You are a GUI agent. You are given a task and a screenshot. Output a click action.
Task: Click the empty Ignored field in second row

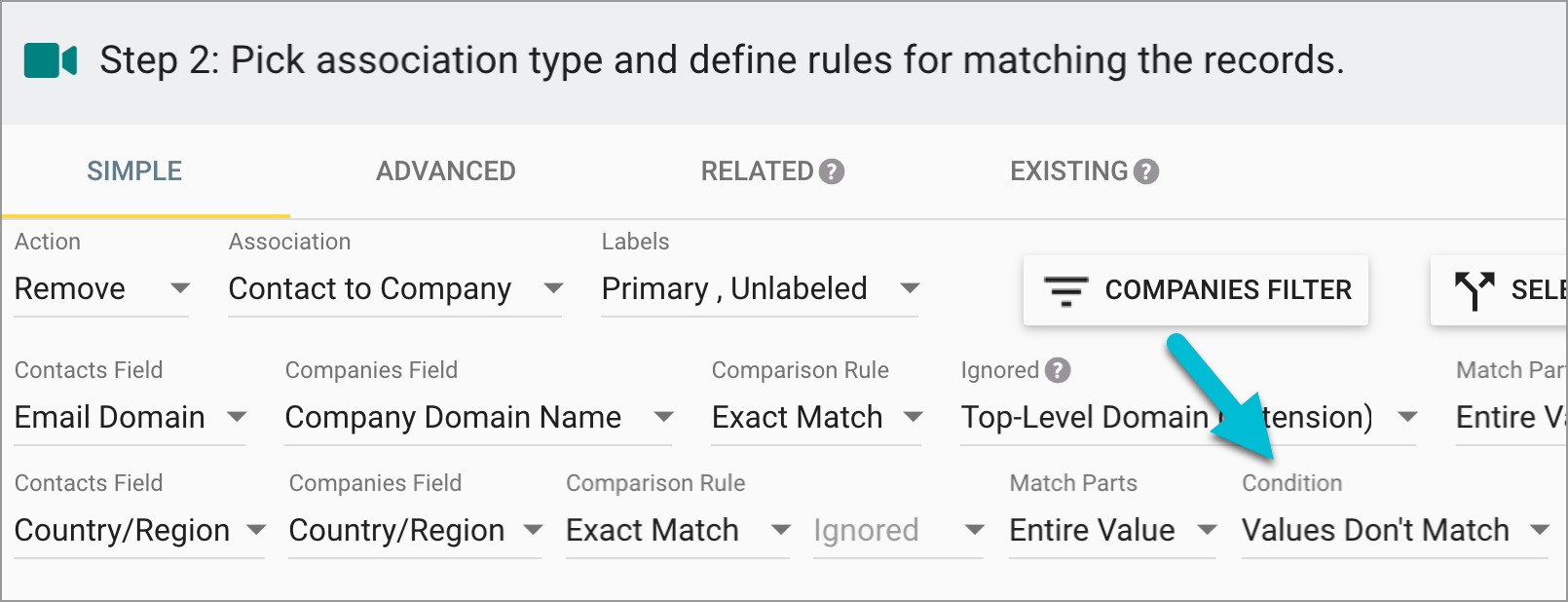pos(897,531)
